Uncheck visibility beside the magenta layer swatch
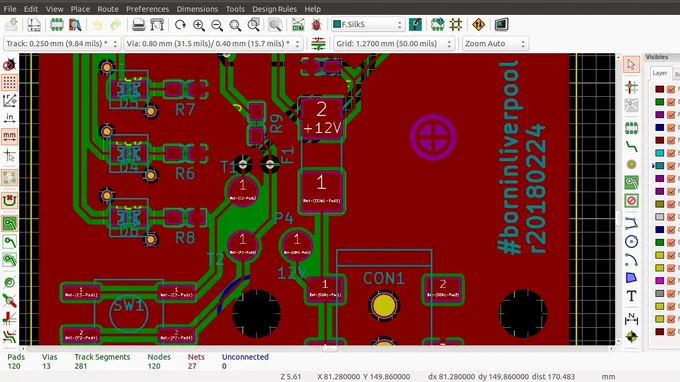Image resolution: width=680 pixels, height=382 pixels. click(x=671, y=281)
